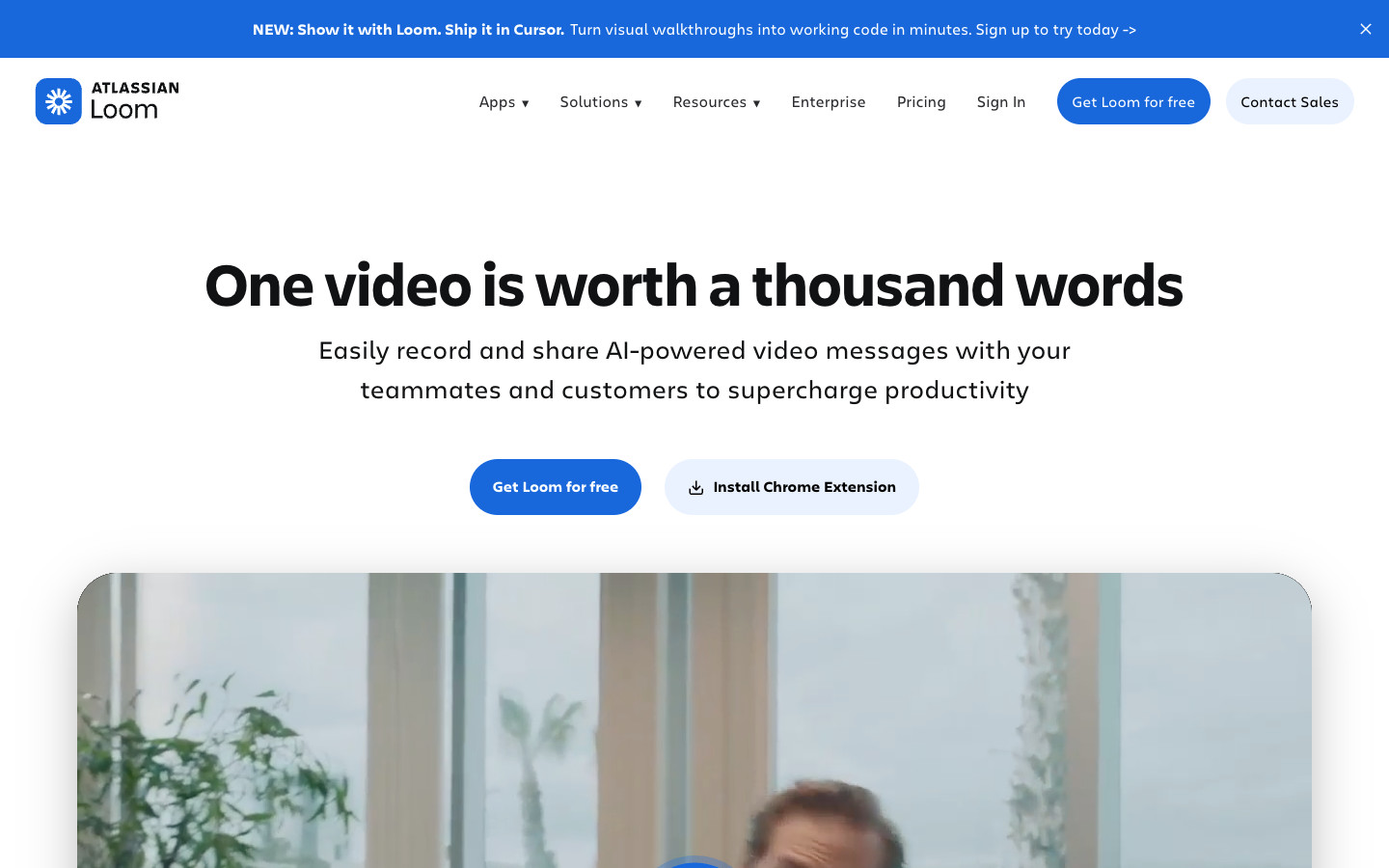Viewport: 1389px width, 868px height.
Task: Click the hero Get Loom for free button
Action: click(556, 487)
